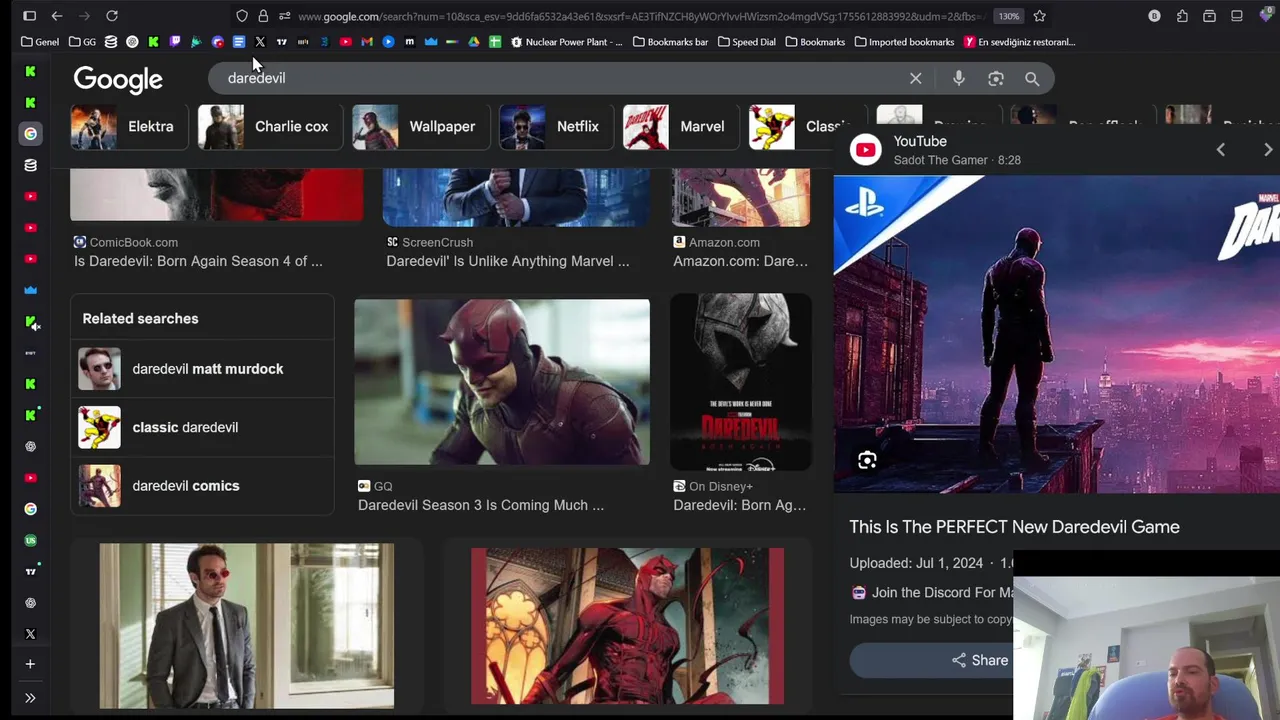Open the shield tracking protection icon

point(242,16)
